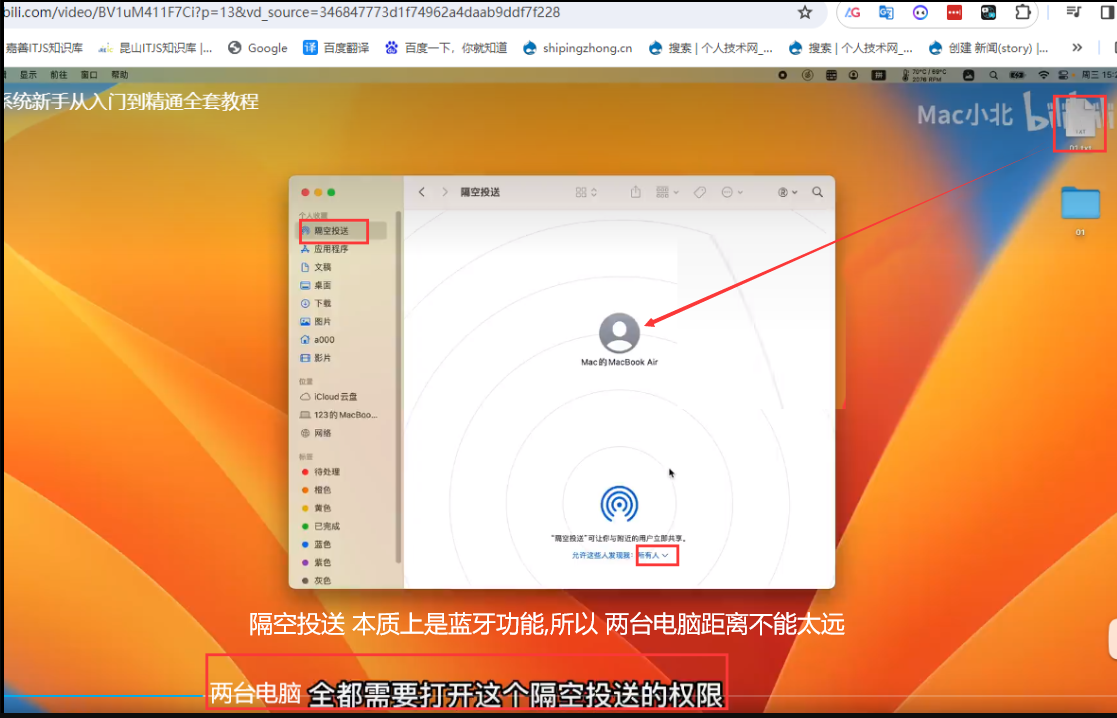
Task: Click the green zoom button of Finder window
Action: tap(331, 192)
